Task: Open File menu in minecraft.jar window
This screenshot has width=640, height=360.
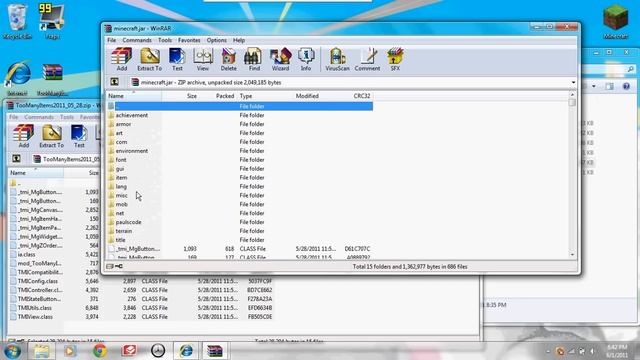Action: click(111, 40)
